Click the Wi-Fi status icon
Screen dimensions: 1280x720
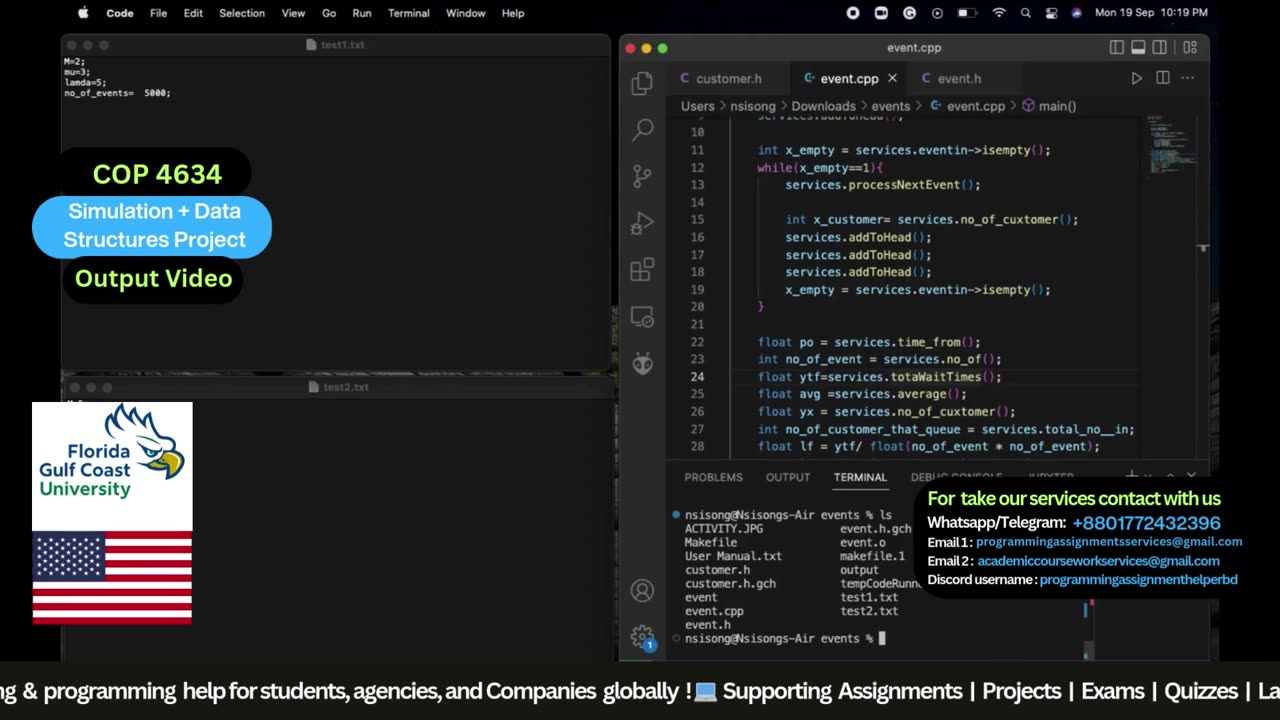[x=998, y=13]
